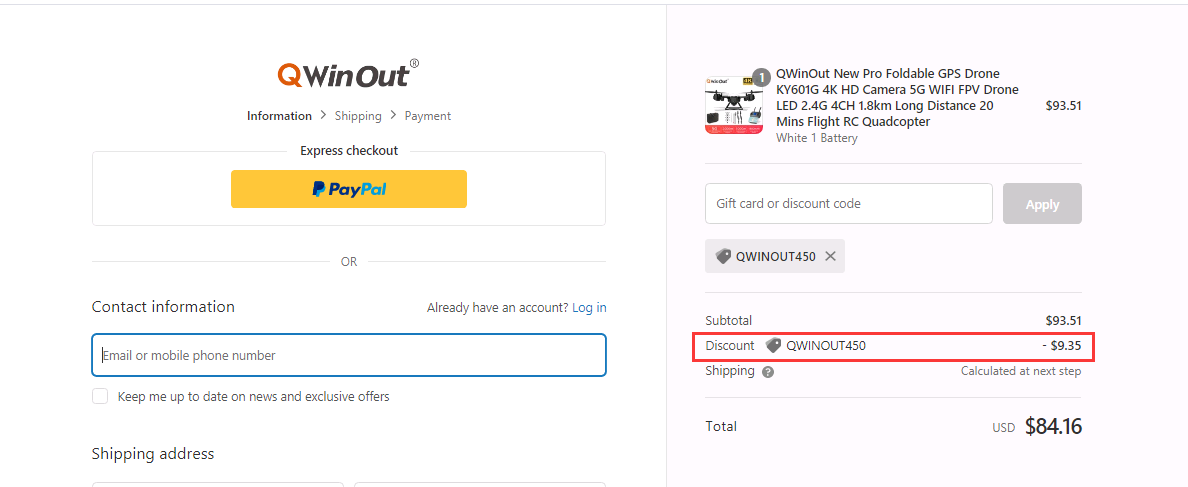Click the $84.16 total price
The width and height of the screenshot is (1188, 487).
pos(1053,427)
